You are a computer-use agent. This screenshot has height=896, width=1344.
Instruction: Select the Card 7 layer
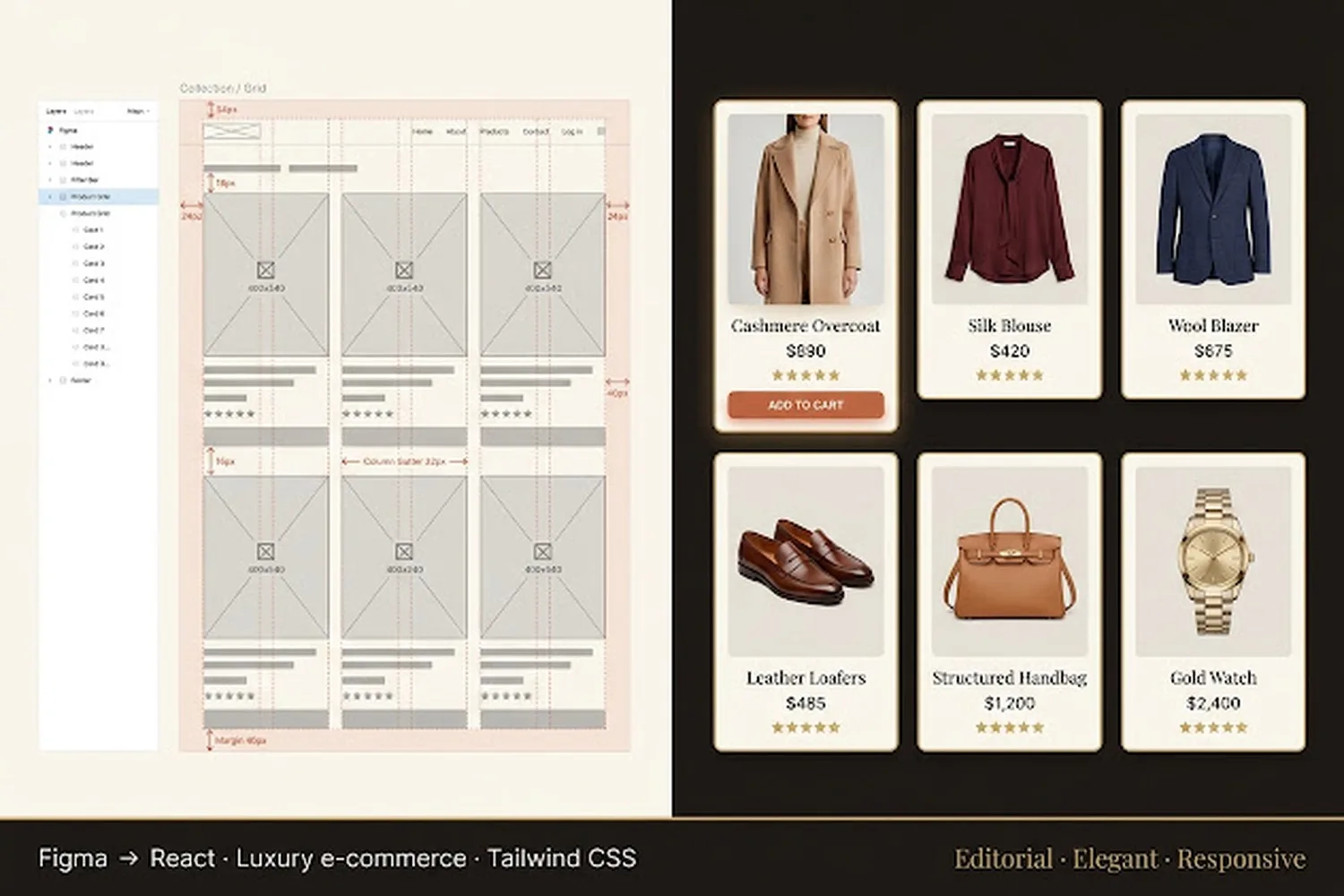pos(99,331)
